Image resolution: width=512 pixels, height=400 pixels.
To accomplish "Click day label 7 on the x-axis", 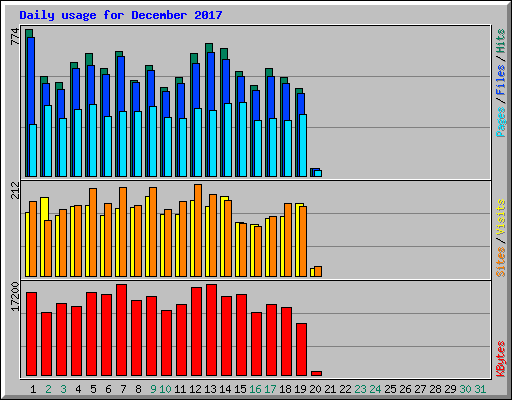I will click(x=123, y=389).
